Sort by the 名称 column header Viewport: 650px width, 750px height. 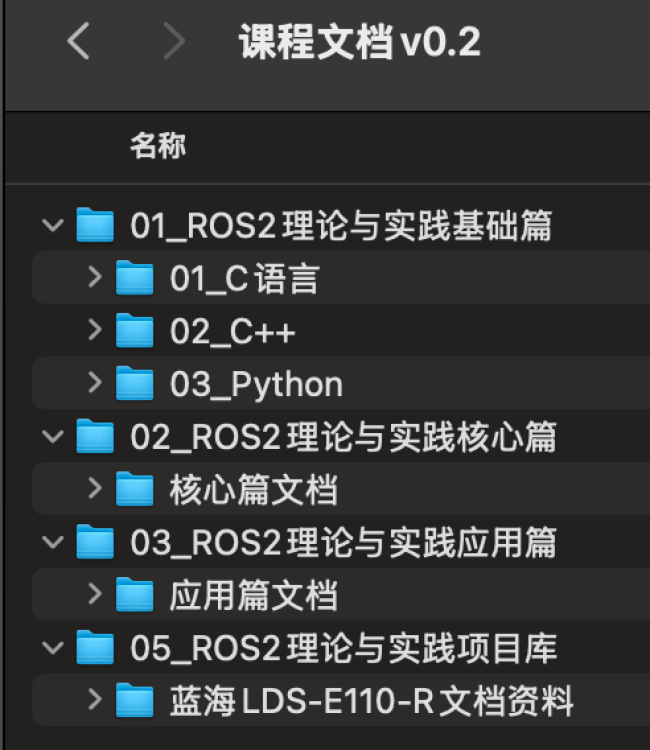pyautogui.click(x=157, y=147)
